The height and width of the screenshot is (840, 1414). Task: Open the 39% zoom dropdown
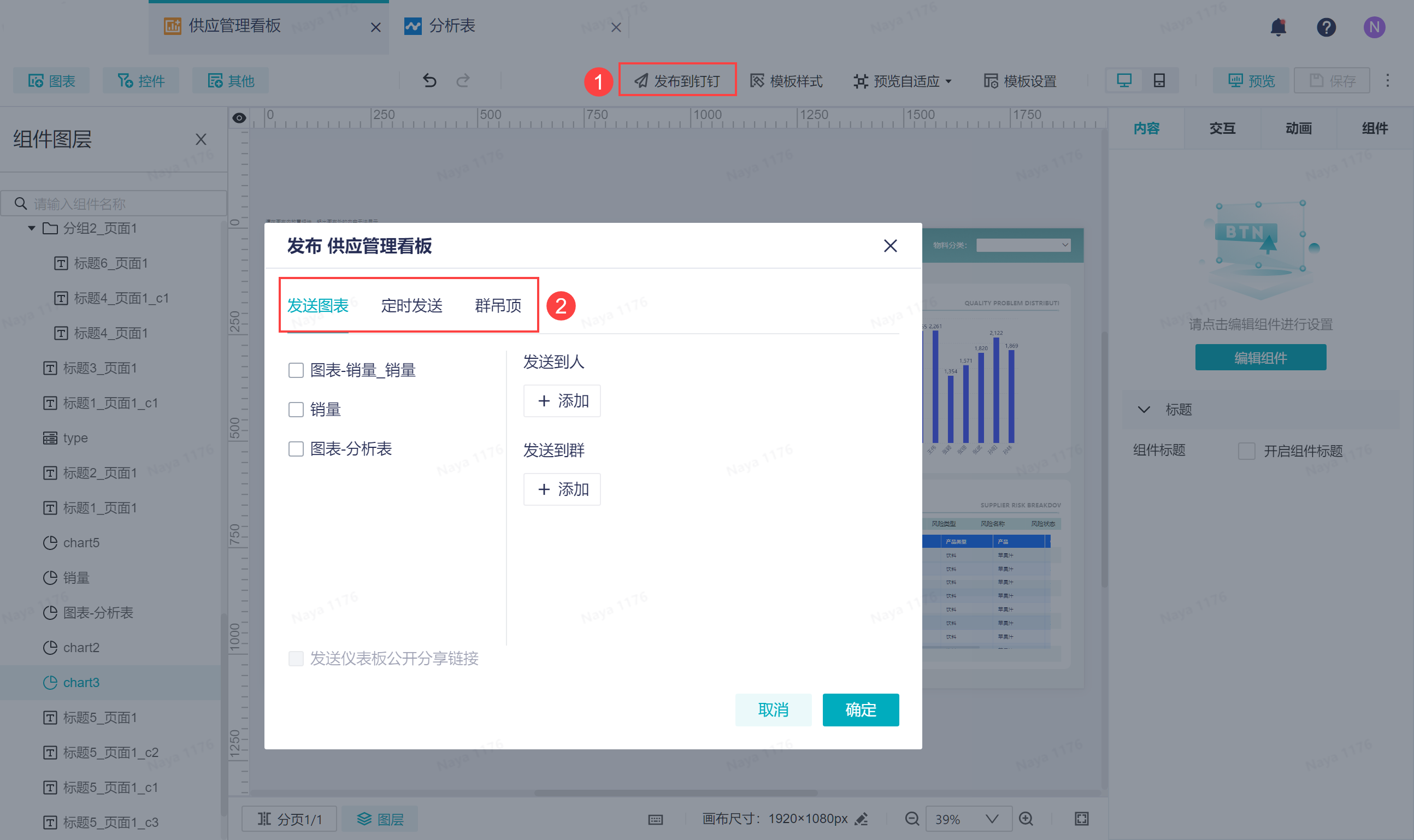click(969, 819)
